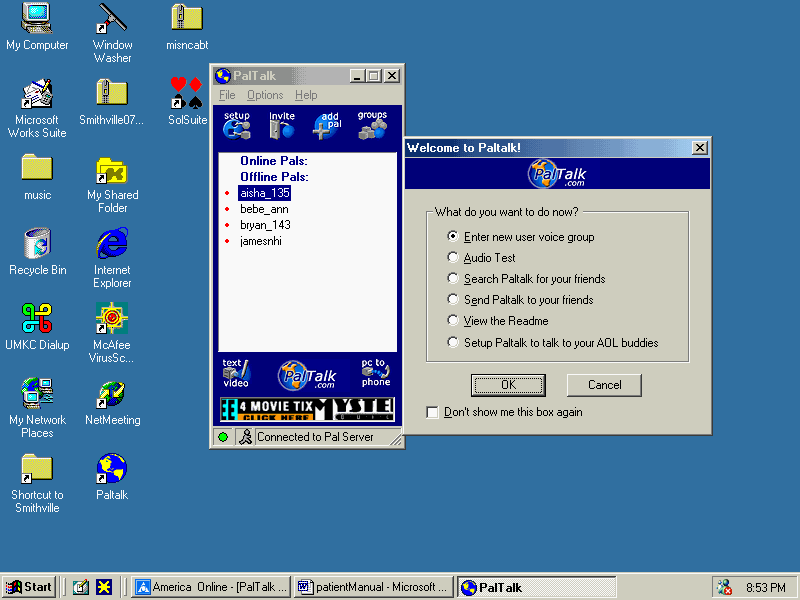Select pal bebe_ann in the list
Viewport: 800px width, 600px height.
(264, 209)
